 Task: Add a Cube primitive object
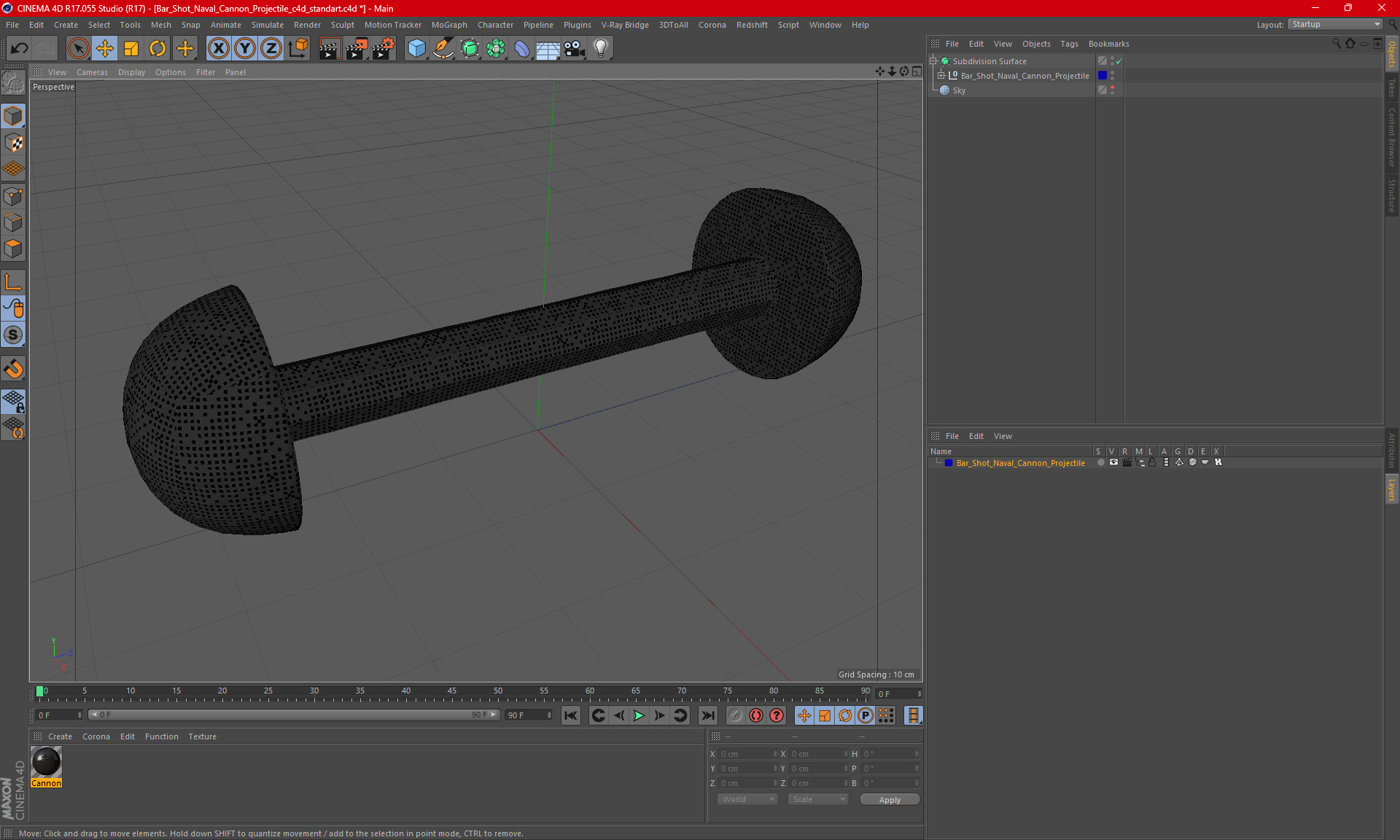point(416,48)
